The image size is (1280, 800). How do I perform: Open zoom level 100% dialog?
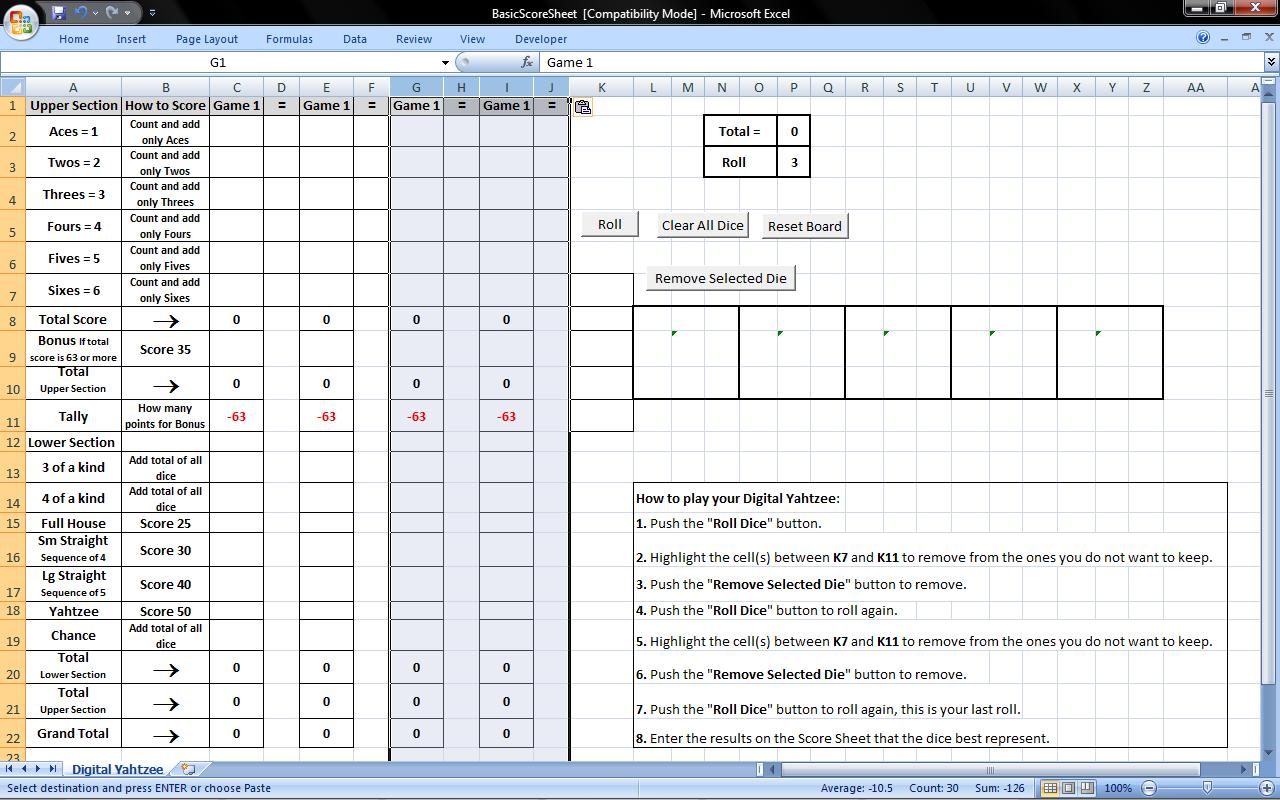(x=1118, y=788)
